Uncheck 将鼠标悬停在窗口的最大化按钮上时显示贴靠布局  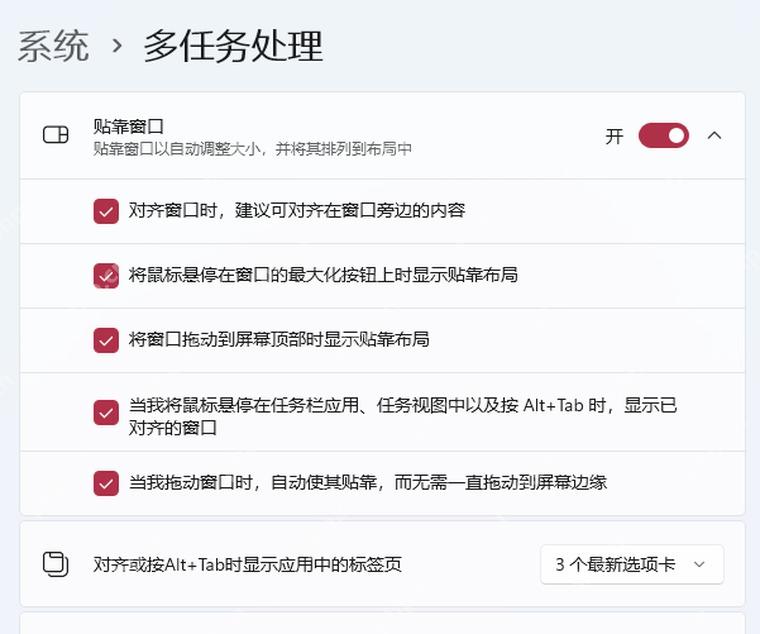[106, 276]
